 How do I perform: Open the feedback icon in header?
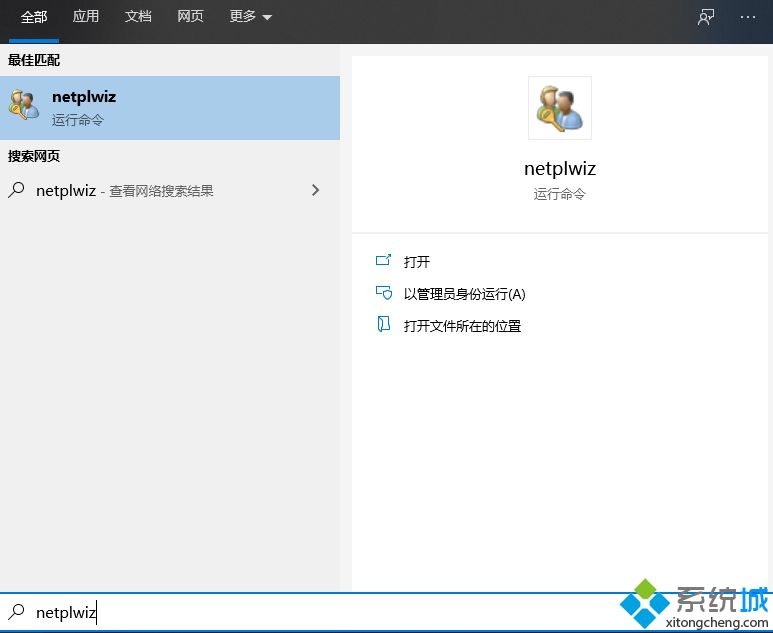point(705,18)
